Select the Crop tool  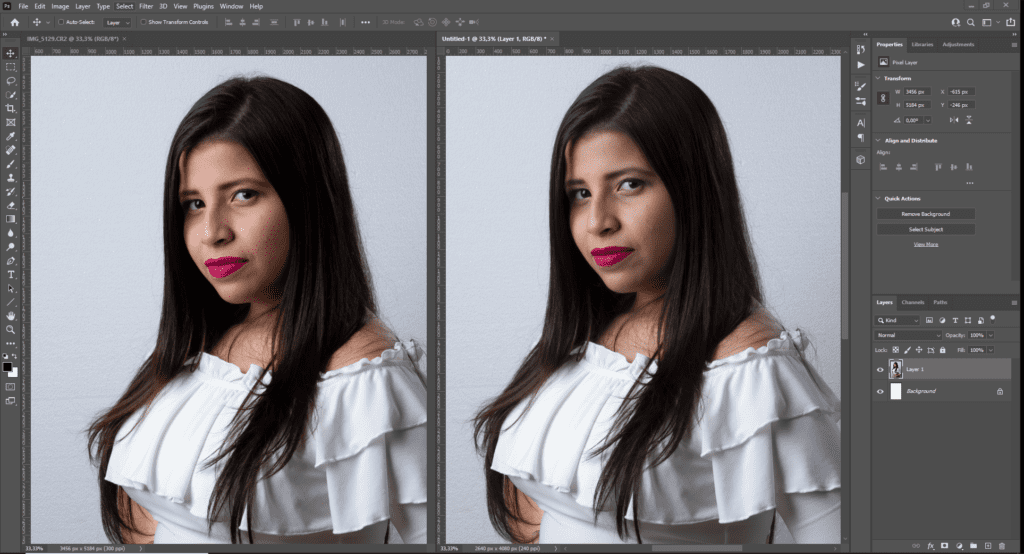11,108
